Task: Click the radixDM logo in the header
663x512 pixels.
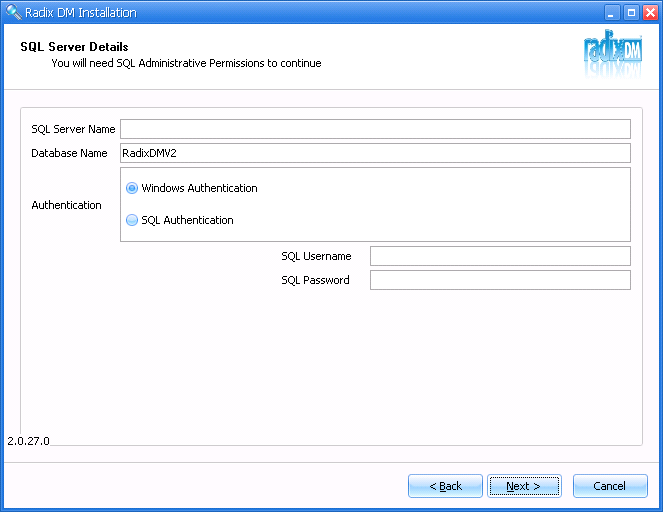Action: click(x=613, y=54)
